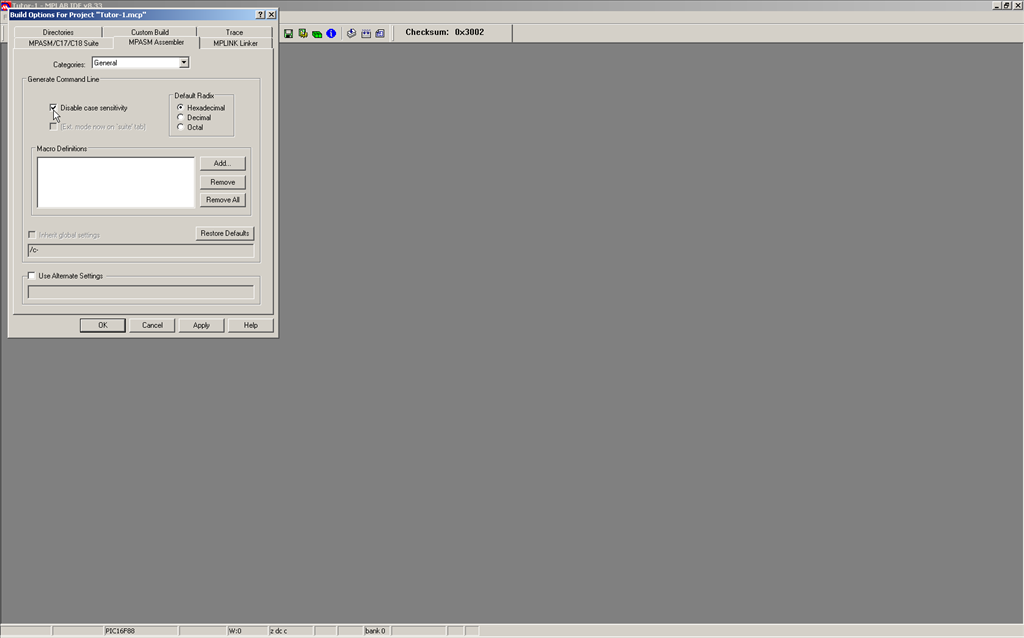Click the green chip package icon

click(x=317, y=33)
